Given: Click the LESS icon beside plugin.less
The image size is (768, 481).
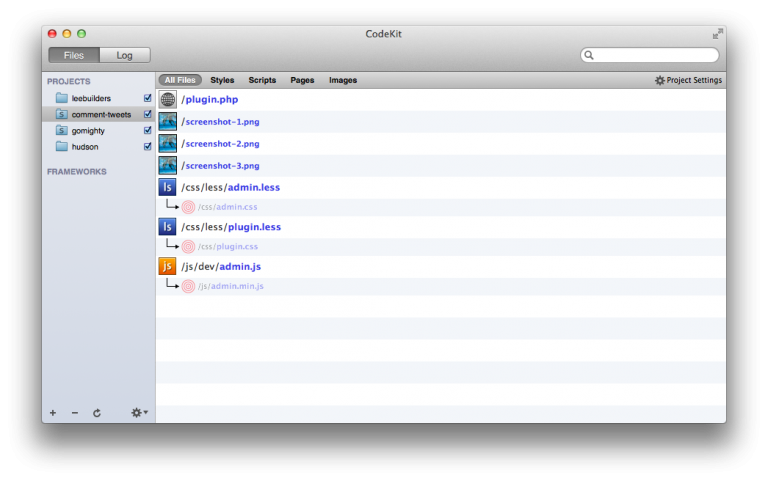Looking at the screenshot, I should (168, 227).
